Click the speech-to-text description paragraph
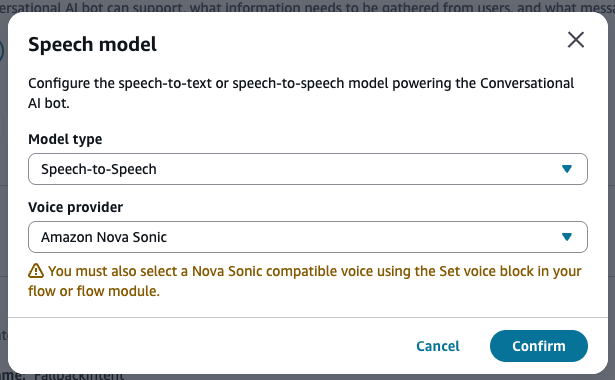 pyautogui.click(x=301, y=93)
